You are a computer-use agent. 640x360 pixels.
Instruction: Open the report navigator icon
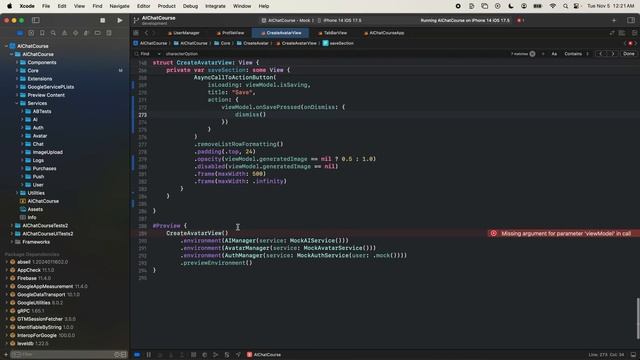[x=109, y=33]
